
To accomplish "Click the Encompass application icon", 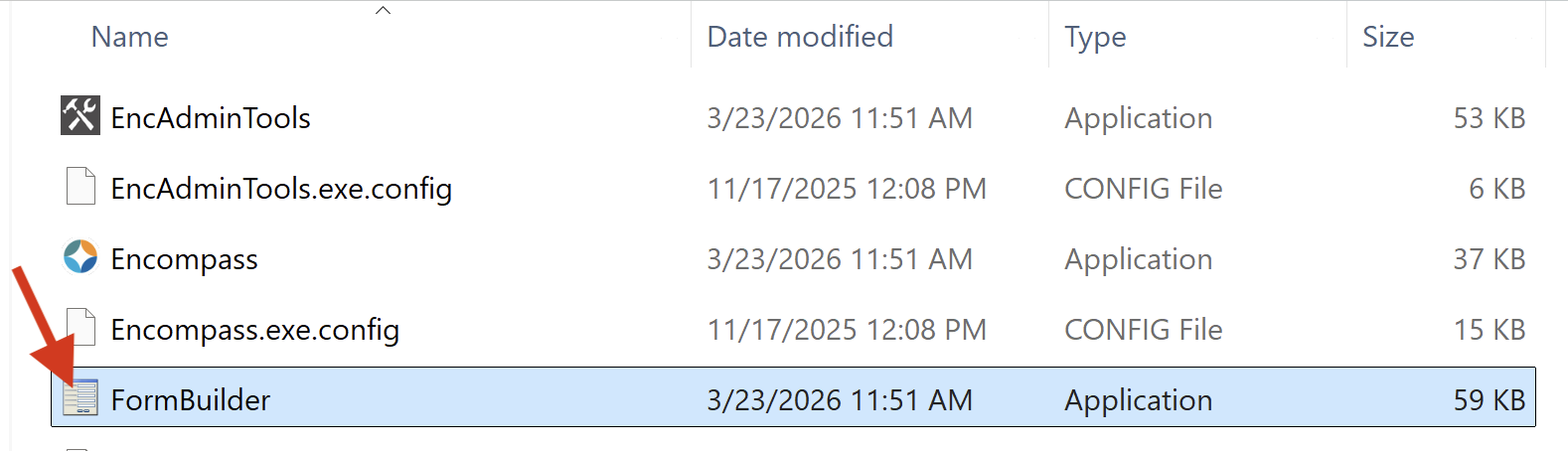I will (x=79, y=258).
